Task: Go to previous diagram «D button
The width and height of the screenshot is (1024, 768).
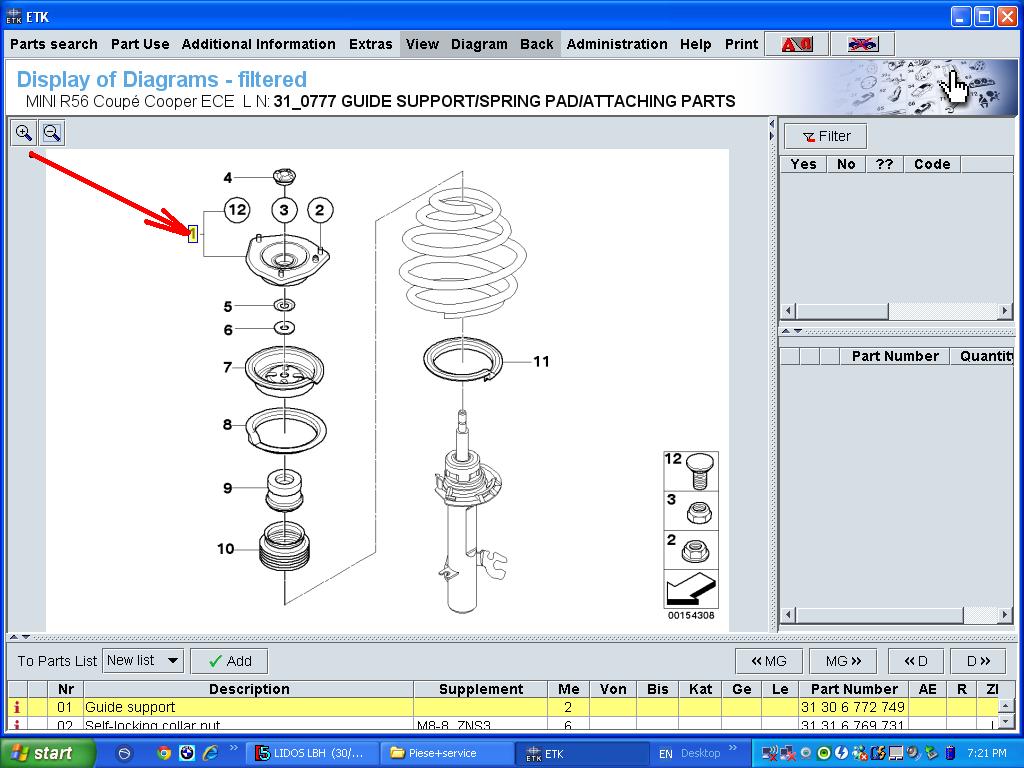Action: pos(915,661)
